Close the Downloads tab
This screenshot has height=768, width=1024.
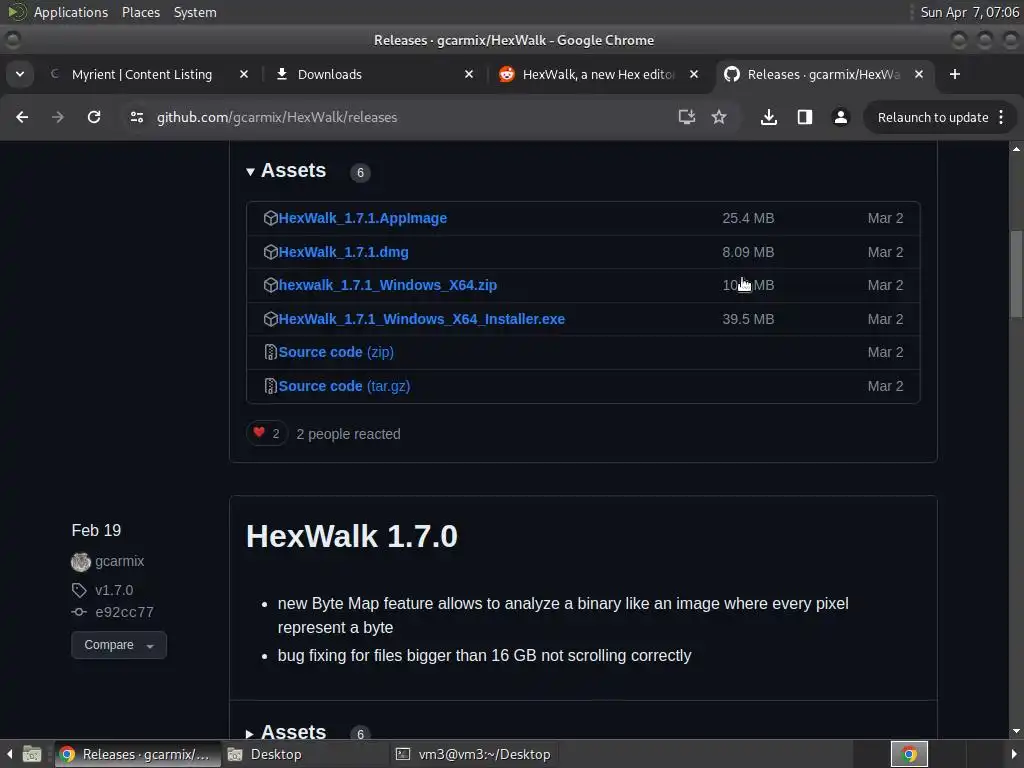469,74
